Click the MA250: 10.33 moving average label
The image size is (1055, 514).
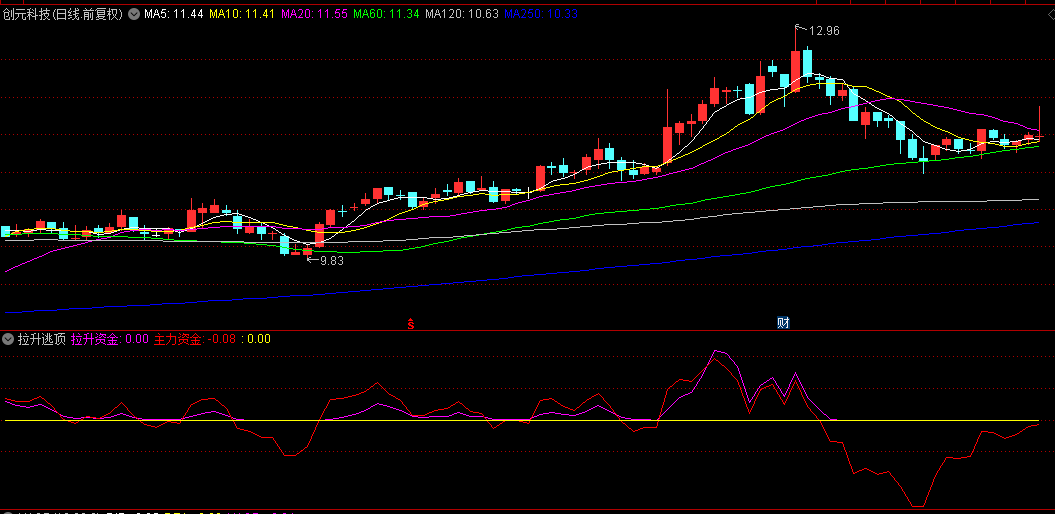coord(541,13)
